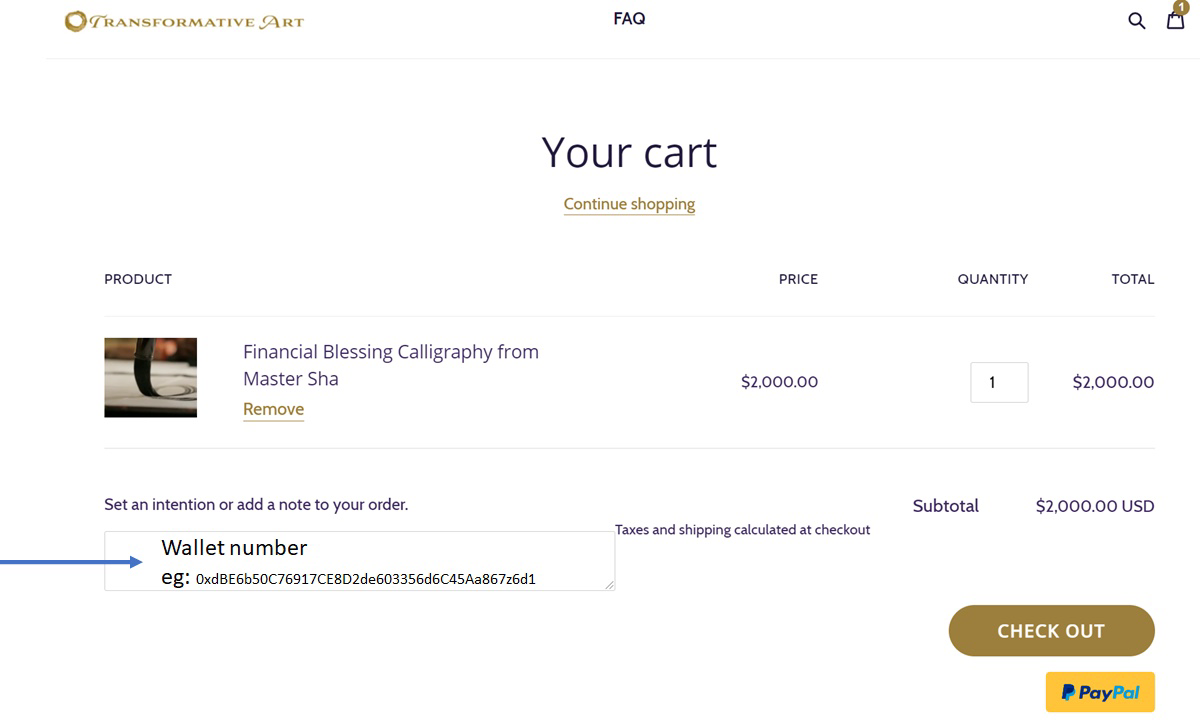The width and height of the screenshot is (1200, 720).
Task: Click the item price $2,000.00
Action: pos(779,382)
